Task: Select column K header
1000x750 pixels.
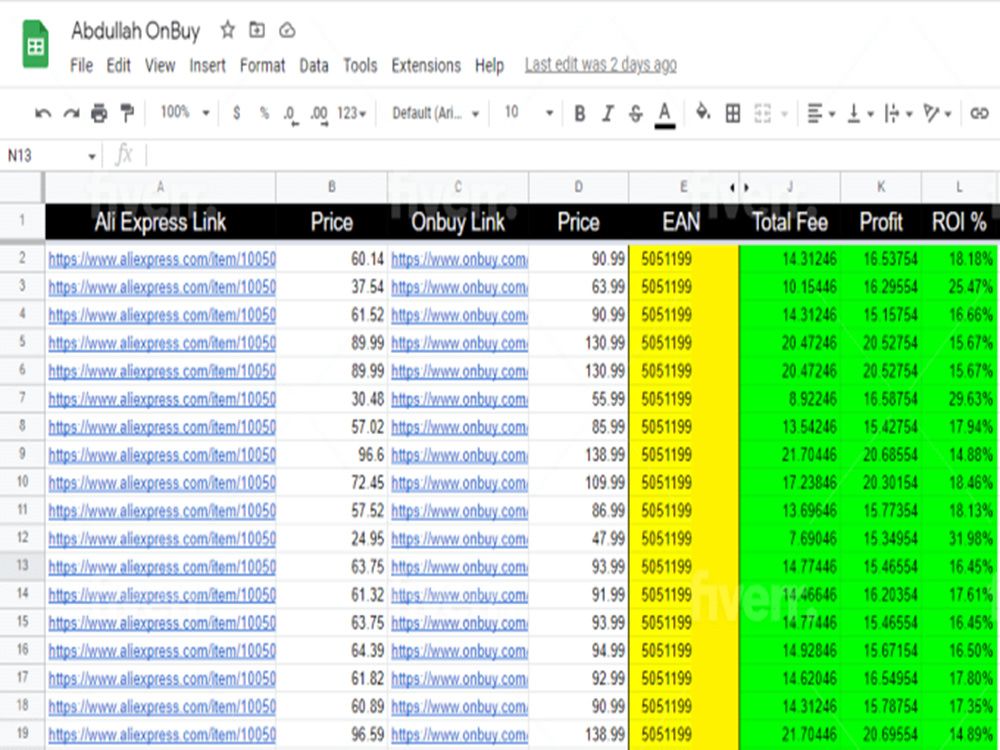Action: pyautogui.click(x=881, y=187)
